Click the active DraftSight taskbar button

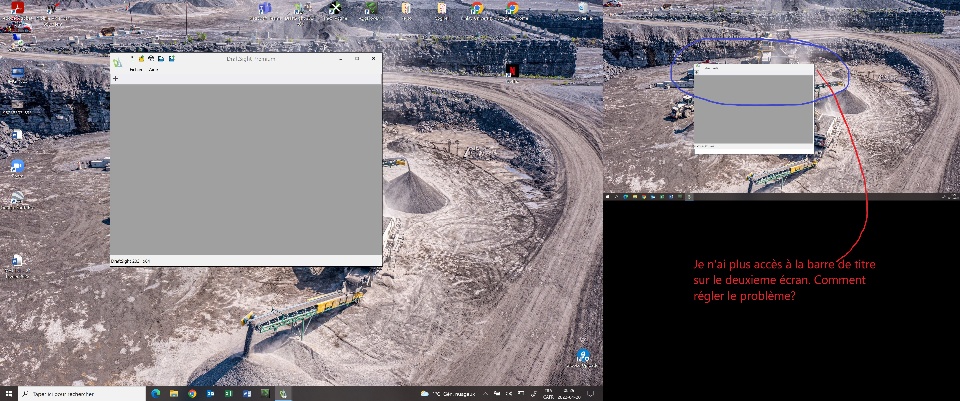coord(283,394)
